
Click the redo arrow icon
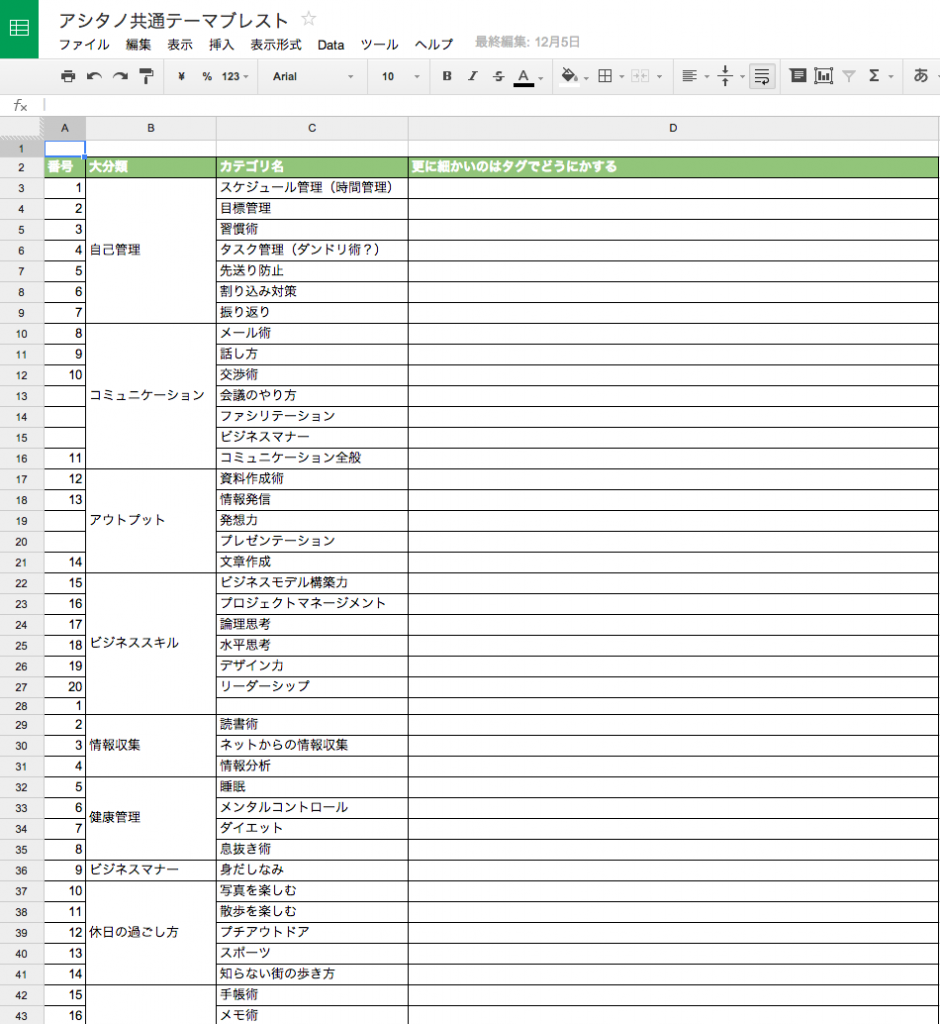click(x=120, y=76)
